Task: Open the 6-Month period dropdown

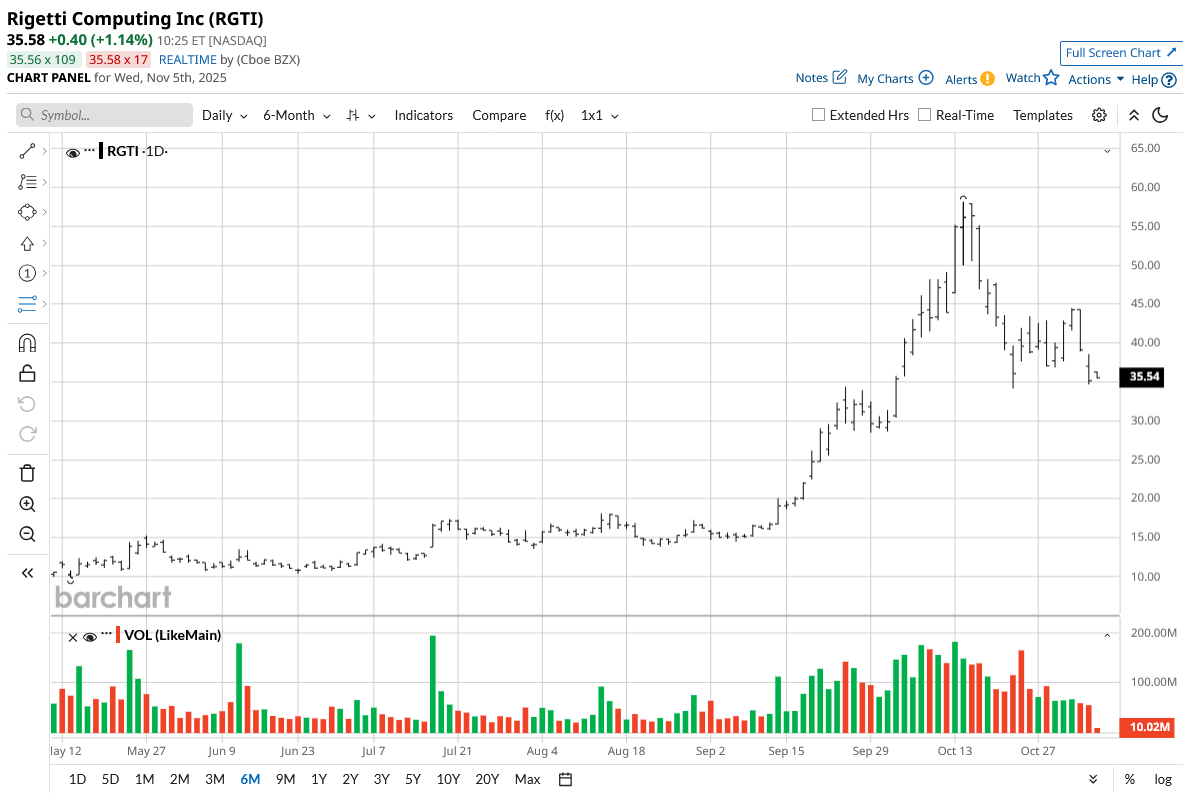Action: pyautogui.click(x=297, y=115)
